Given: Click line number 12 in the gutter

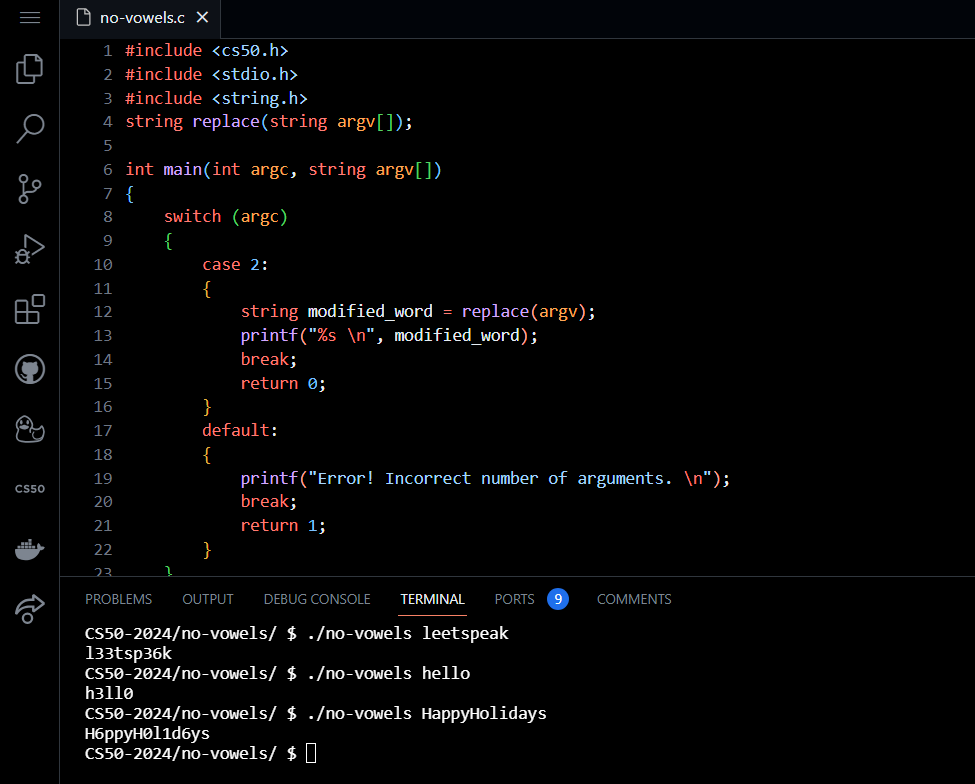Looking at the screenshot, I should (x=103, y=312).
